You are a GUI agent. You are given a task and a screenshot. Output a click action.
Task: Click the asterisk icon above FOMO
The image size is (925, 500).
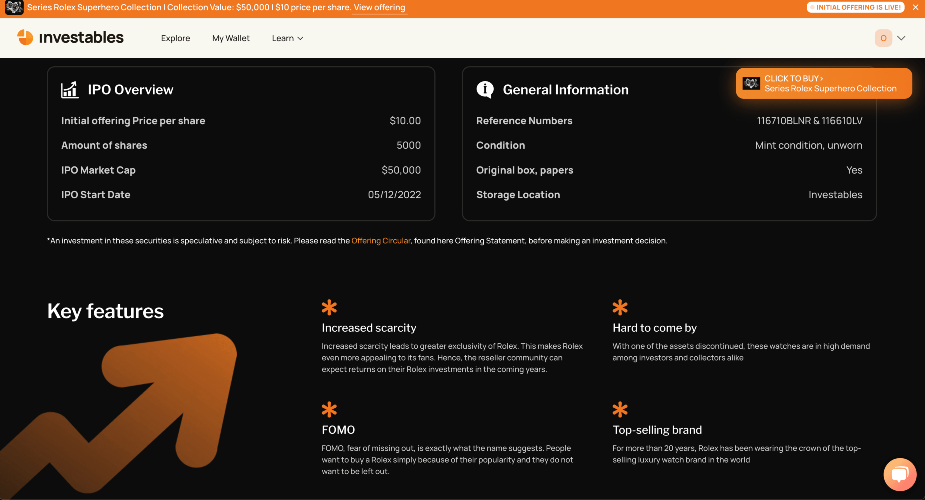click(329, 409)
